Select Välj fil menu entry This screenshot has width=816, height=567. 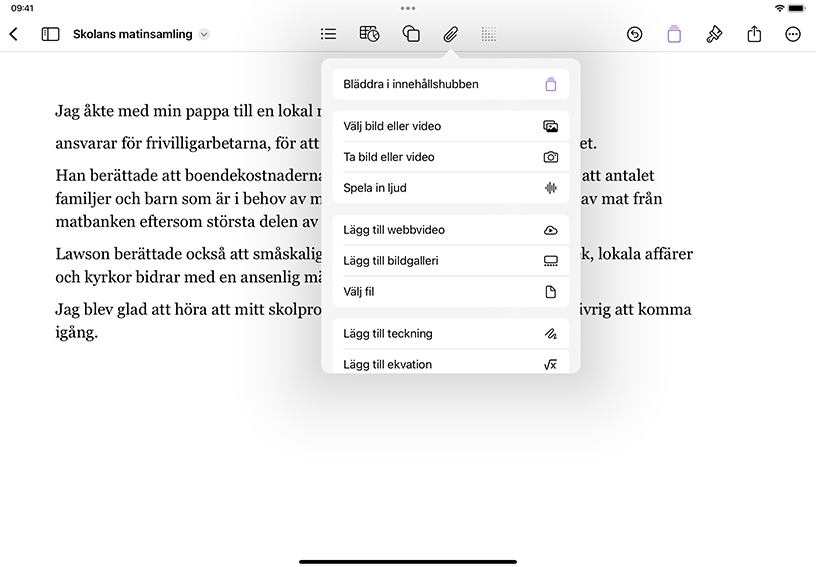(451, 292)
